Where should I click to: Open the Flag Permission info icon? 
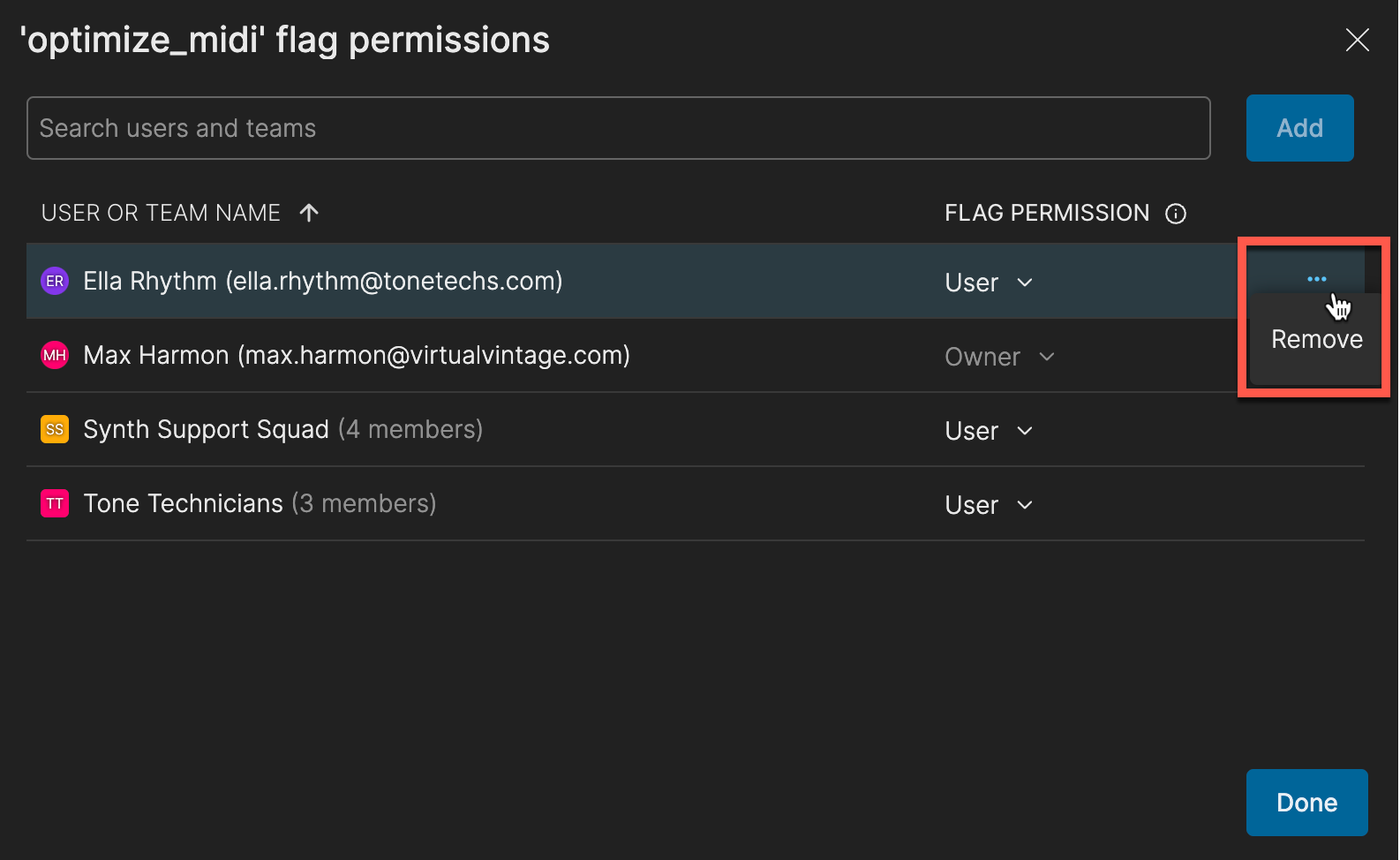pos(1176,214)
